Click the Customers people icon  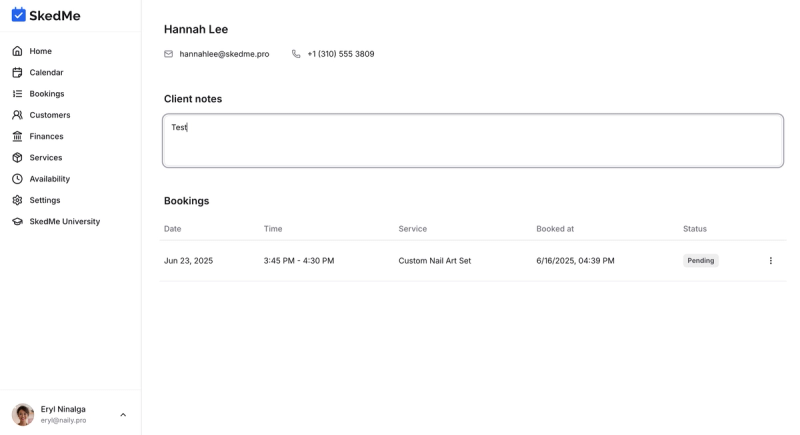[17, 115]
